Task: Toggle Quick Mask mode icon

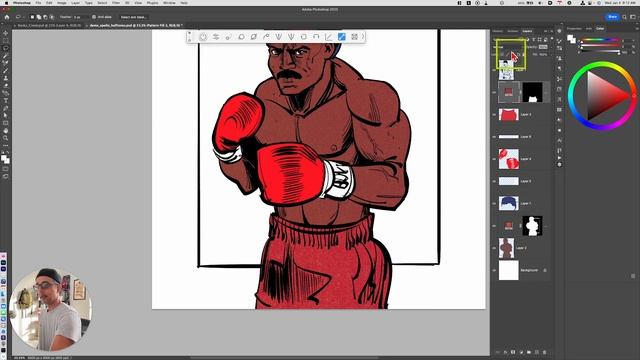Action: [x=5, y=169]
